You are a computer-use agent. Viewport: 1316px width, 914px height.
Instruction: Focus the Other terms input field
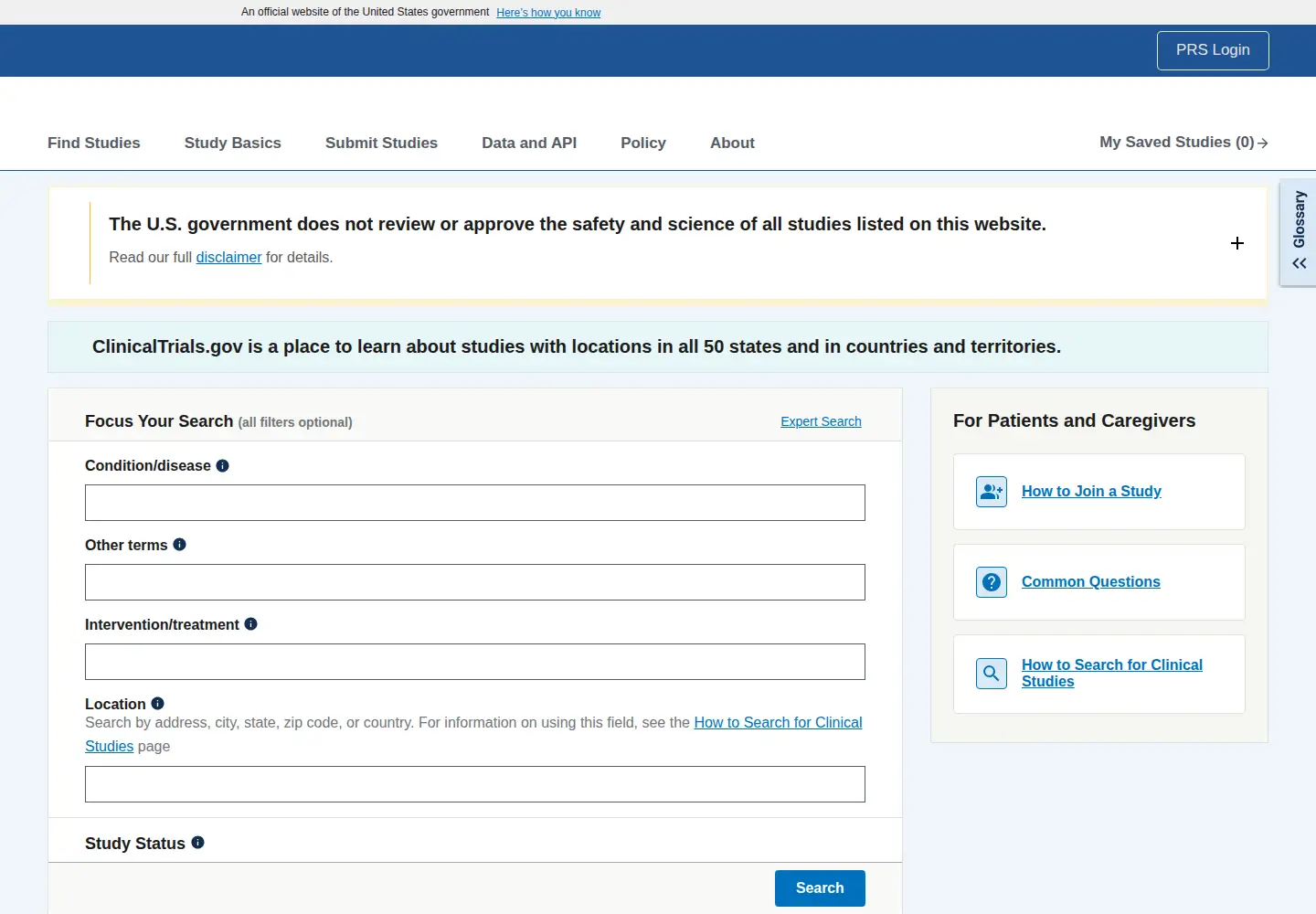coord(475,582)
